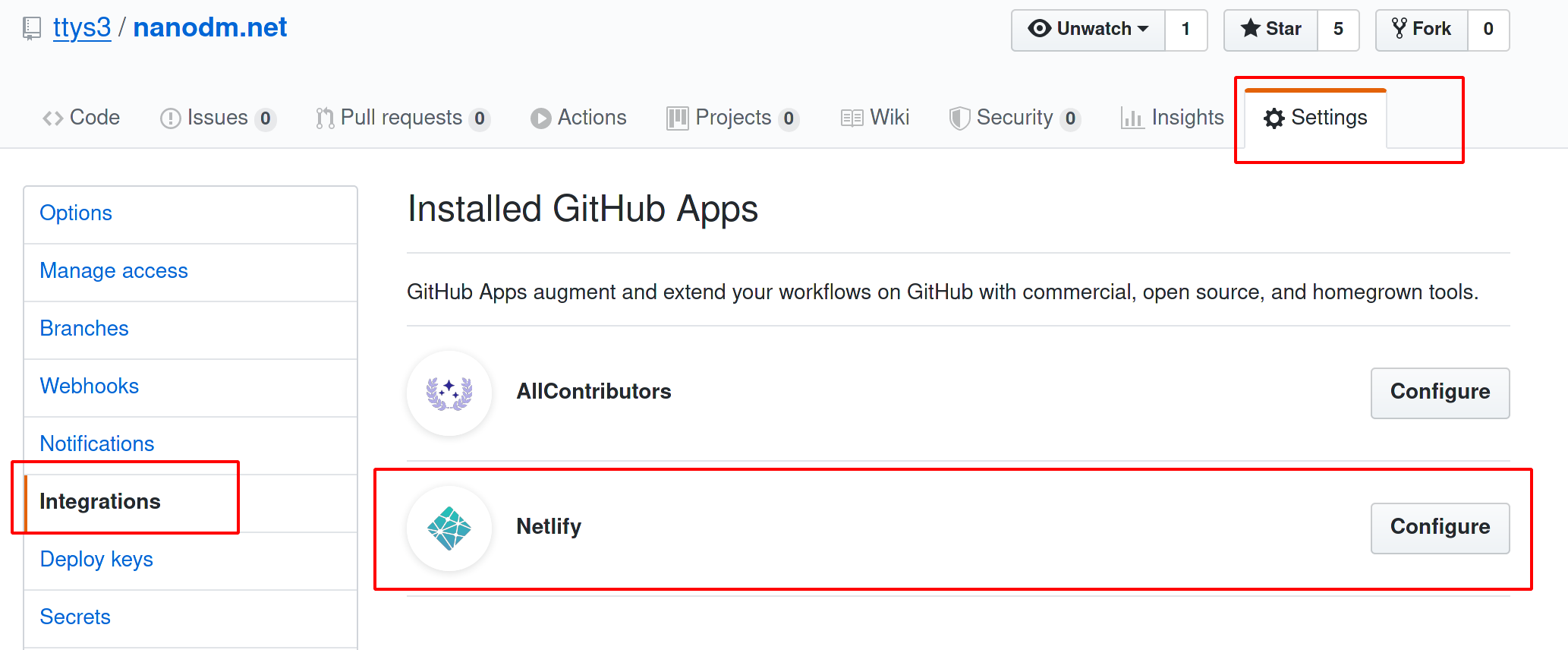View the Insights tab
This screenshot has height=650, width=1568.
click(x=1173, y=118)
